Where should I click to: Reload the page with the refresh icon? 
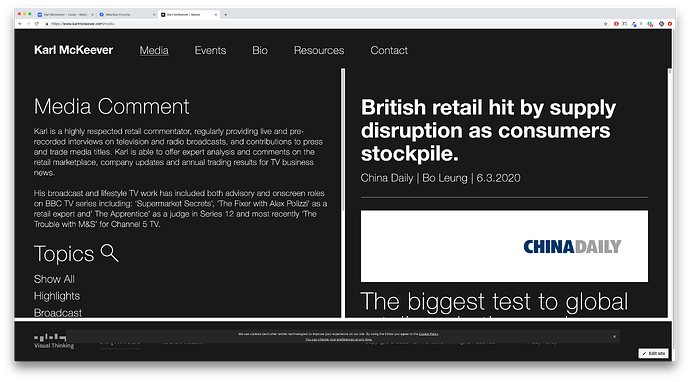(37, 24)
